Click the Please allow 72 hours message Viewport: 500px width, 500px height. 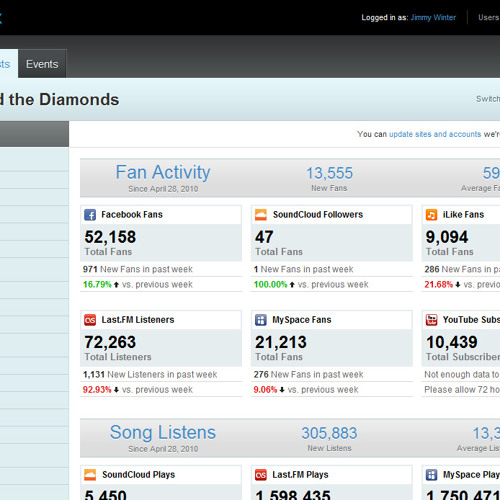tap(462, 390)
